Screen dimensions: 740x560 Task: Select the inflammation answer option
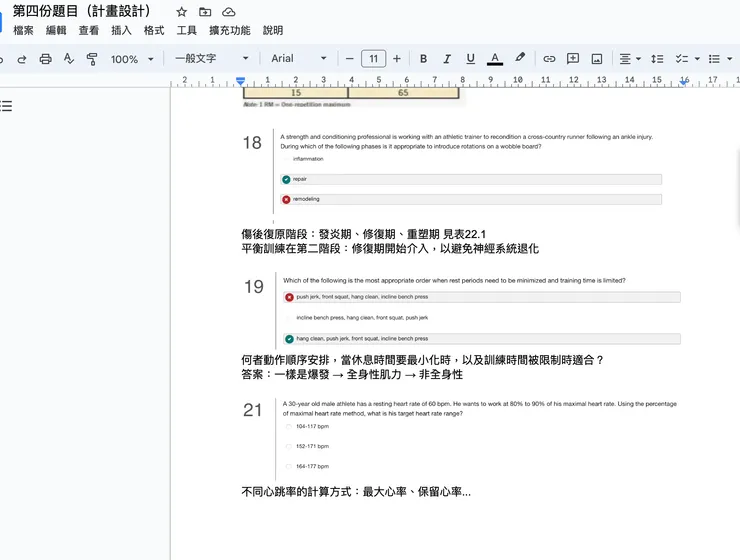pyautogui.click(x=308, y=159)
